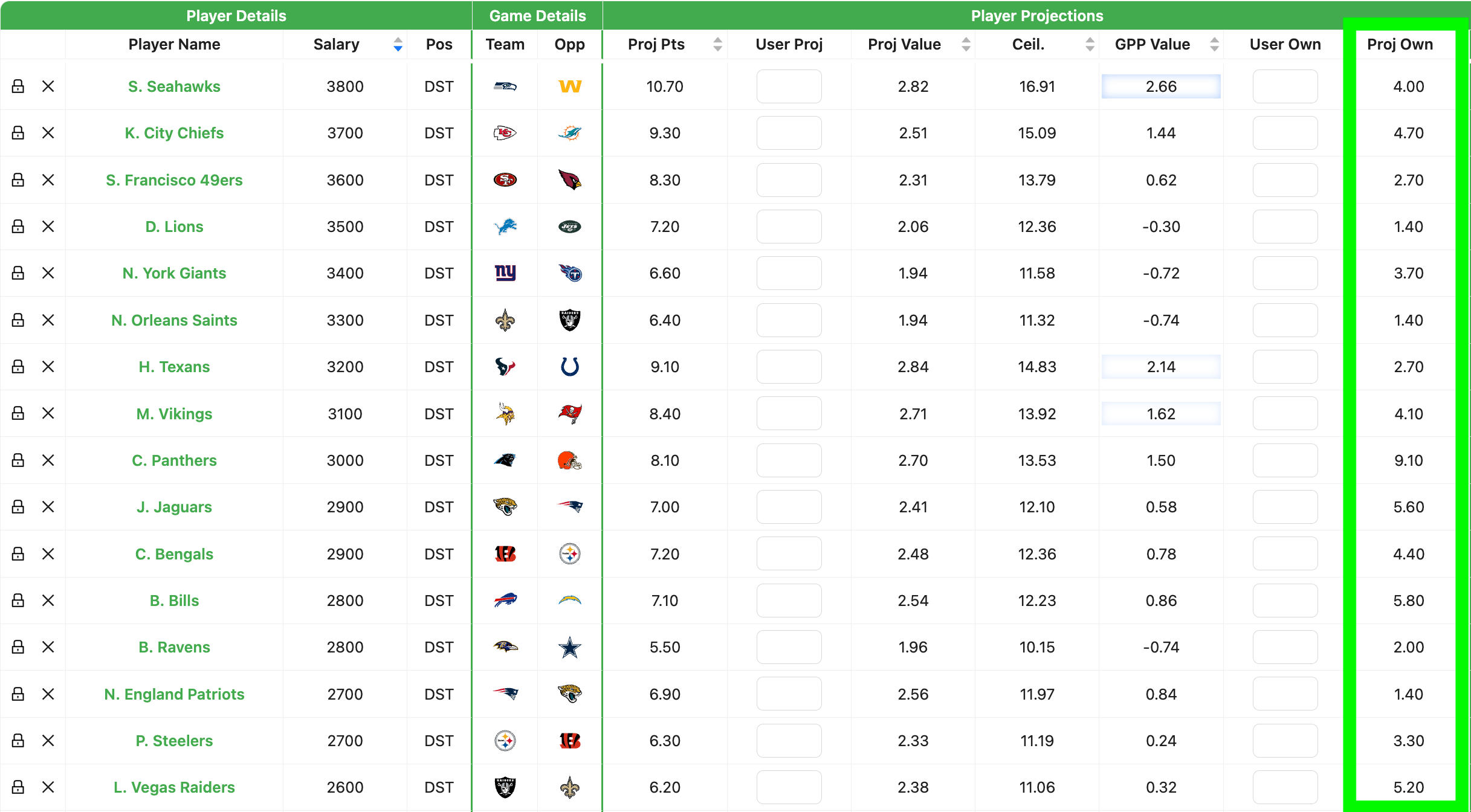Lock the K. City Chiefs player
This screenshot has width=1471, height=812.
[x=18, y=133]
